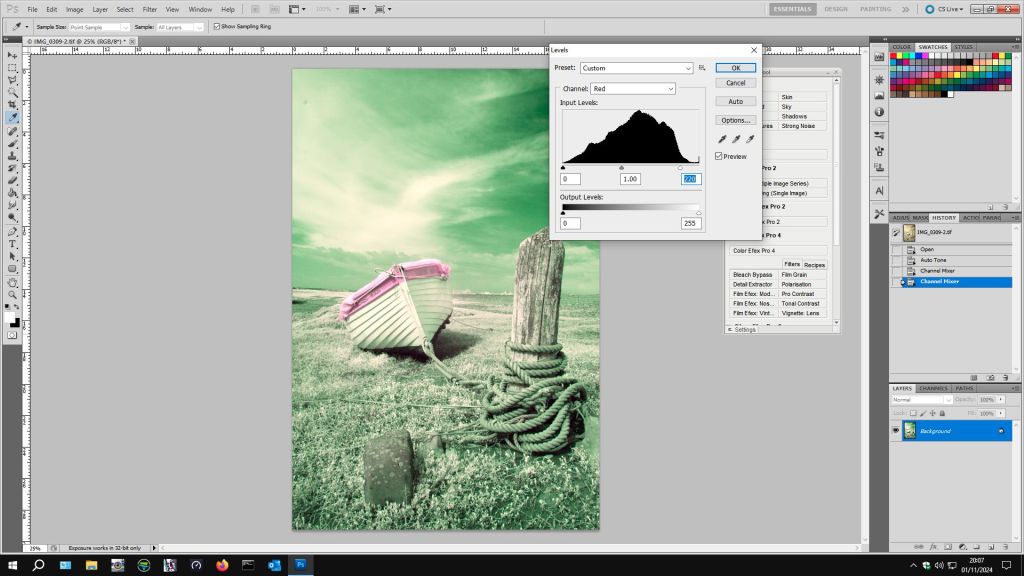Switch to the Channels tab
The width and height of the screenshot is (1024, 576).
coord(933,388)
